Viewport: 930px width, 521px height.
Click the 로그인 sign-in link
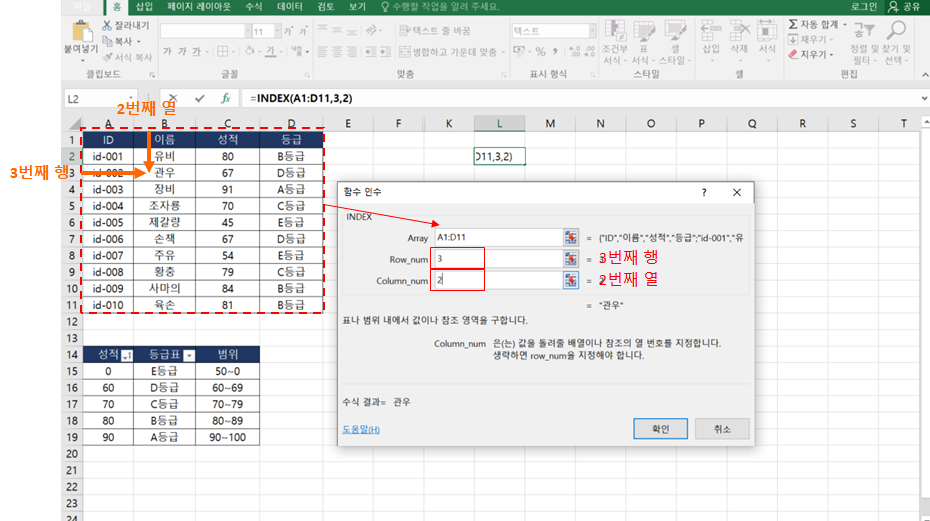[x=864, y=7]
